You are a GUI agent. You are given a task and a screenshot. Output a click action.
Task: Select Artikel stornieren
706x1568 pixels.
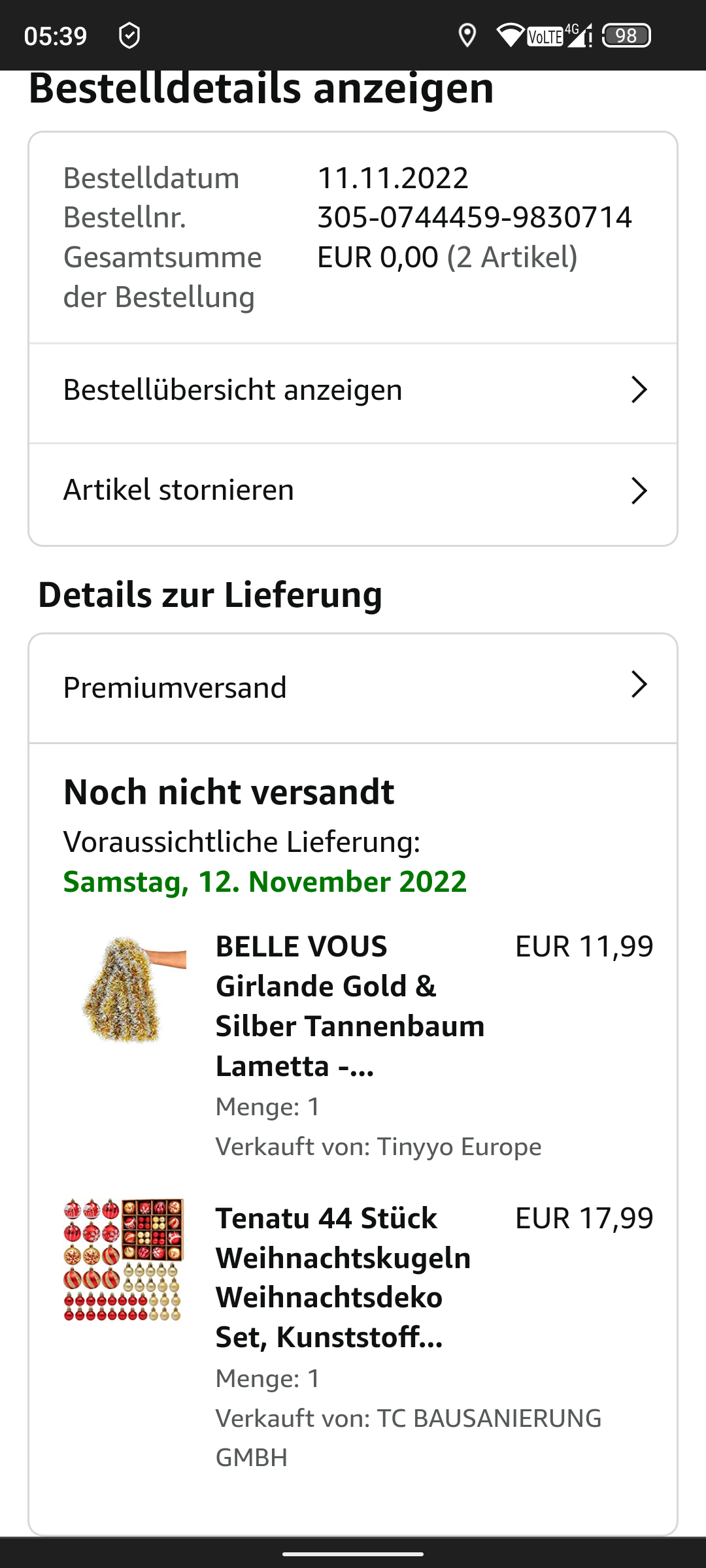pyautogui.click(x=178, y=490)
